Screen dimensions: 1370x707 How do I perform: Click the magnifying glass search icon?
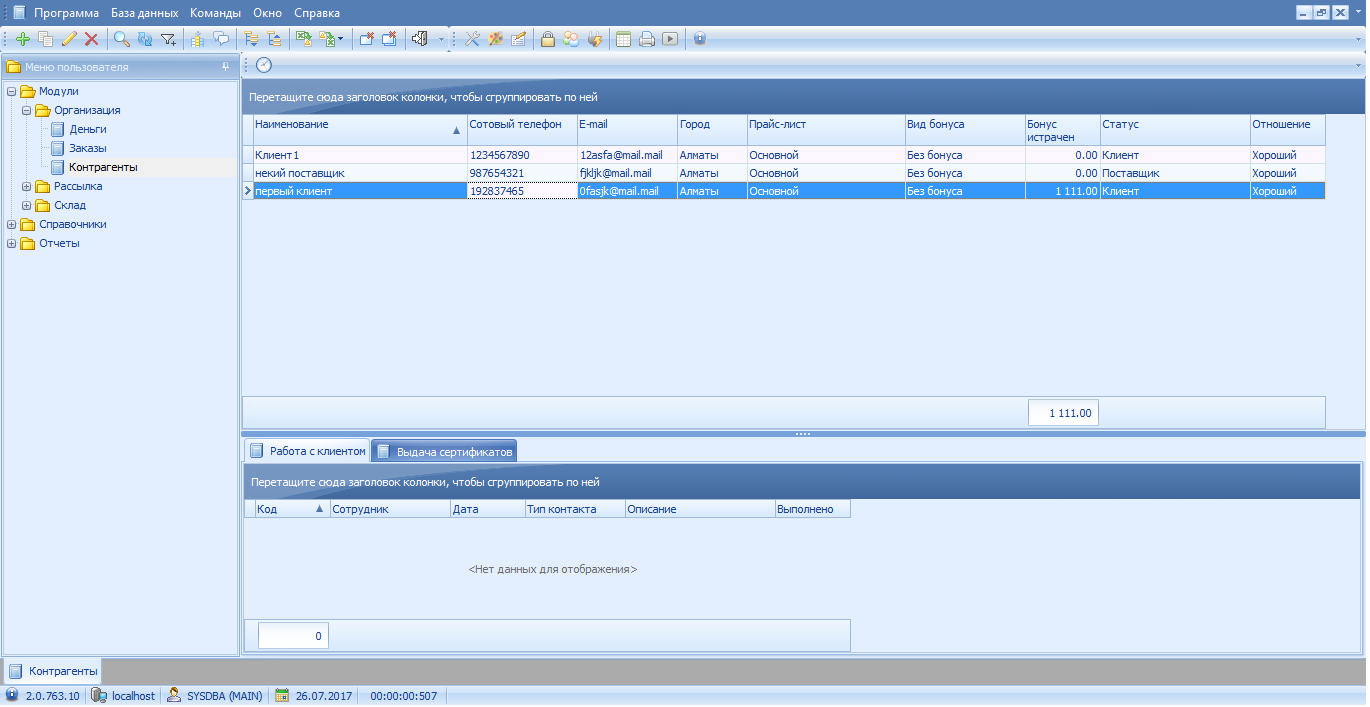coord(121,39)
